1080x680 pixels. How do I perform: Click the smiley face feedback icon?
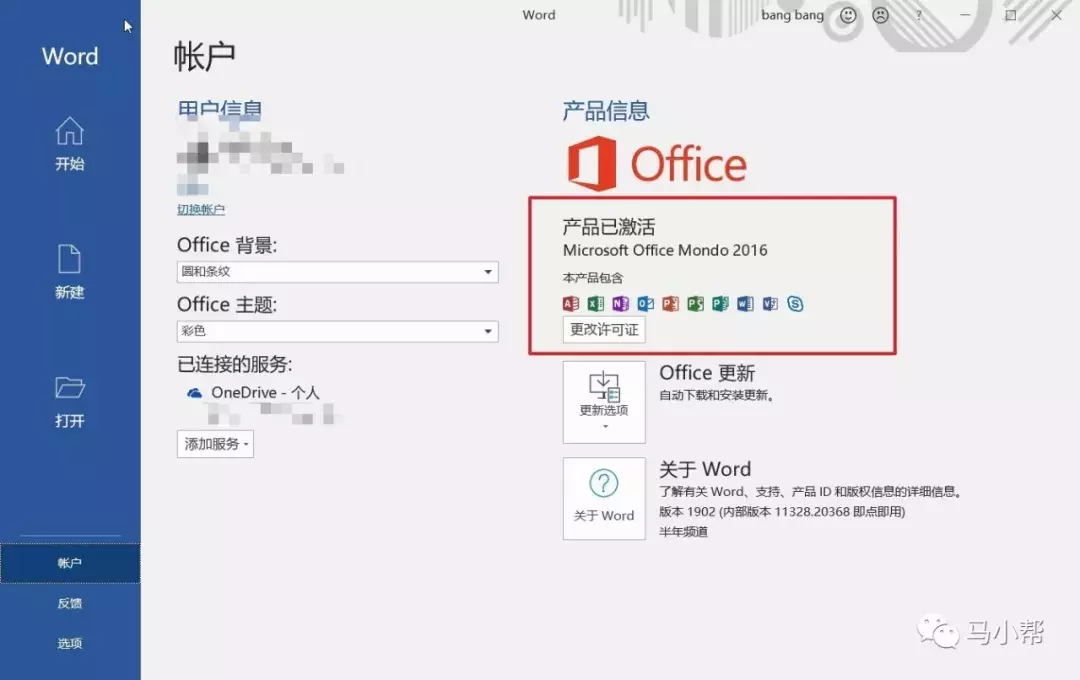point(849,15)
